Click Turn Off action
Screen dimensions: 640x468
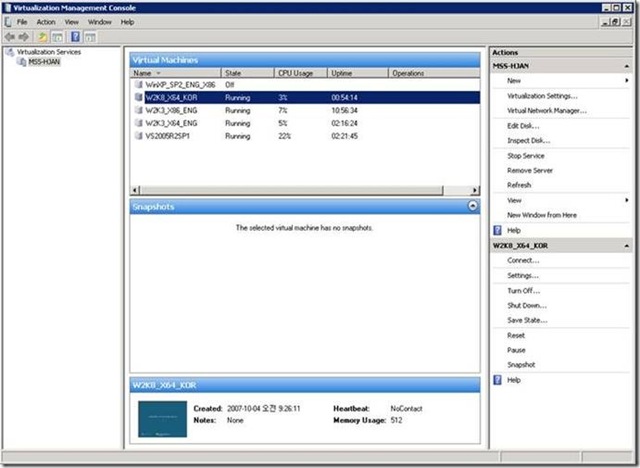coord(523,291)
